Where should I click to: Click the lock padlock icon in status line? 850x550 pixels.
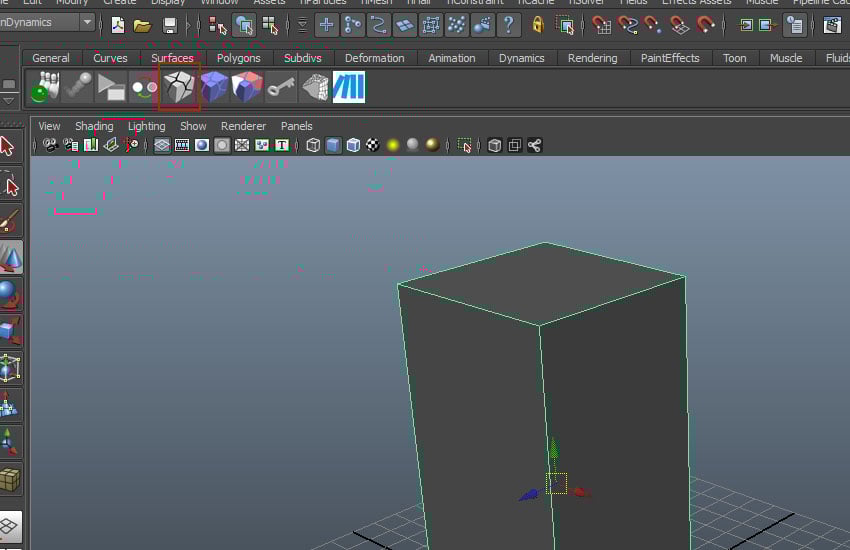[x=538, y=25]
